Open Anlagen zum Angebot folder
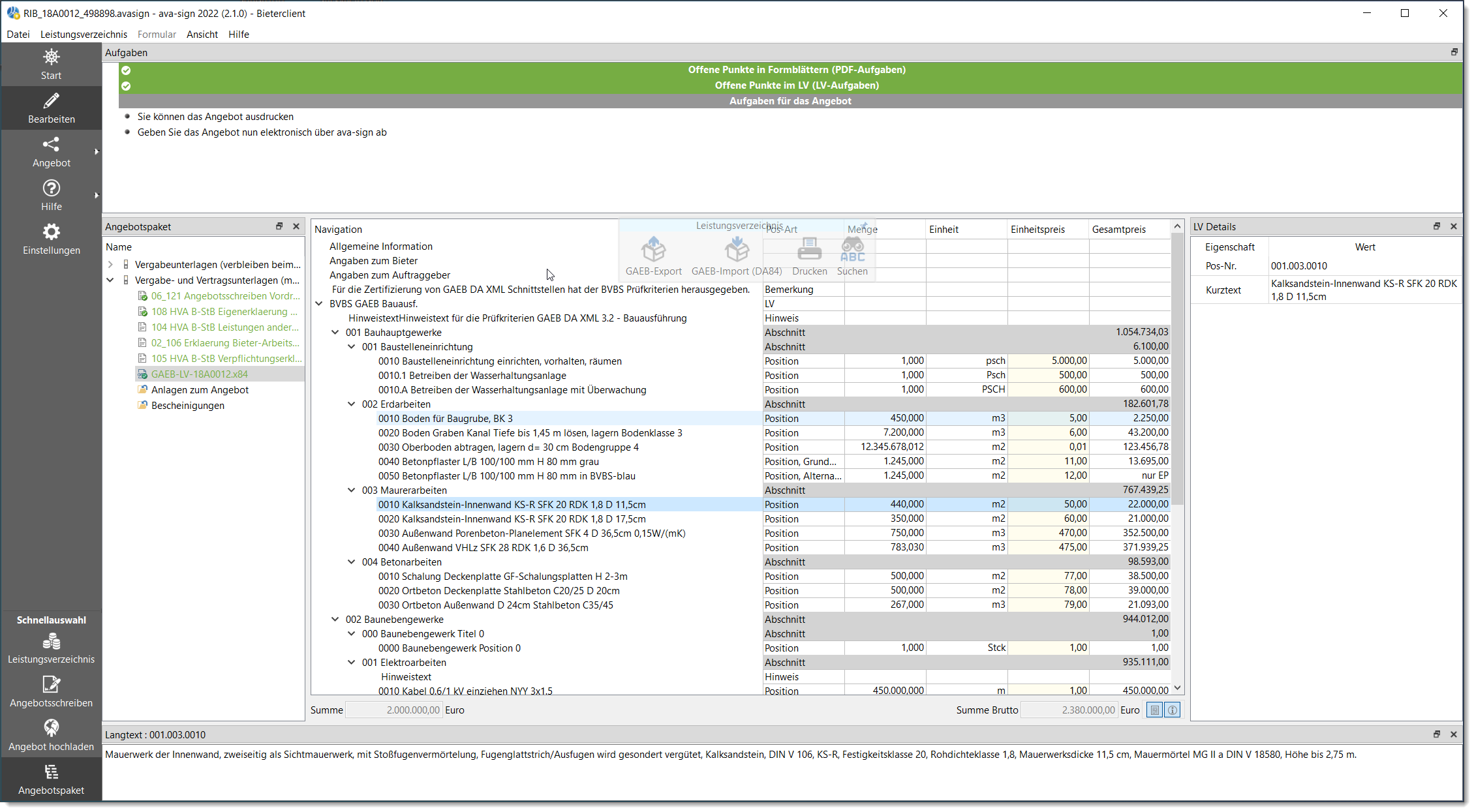This screenshot has width=1474, height=812. click(x=200, y=390)
